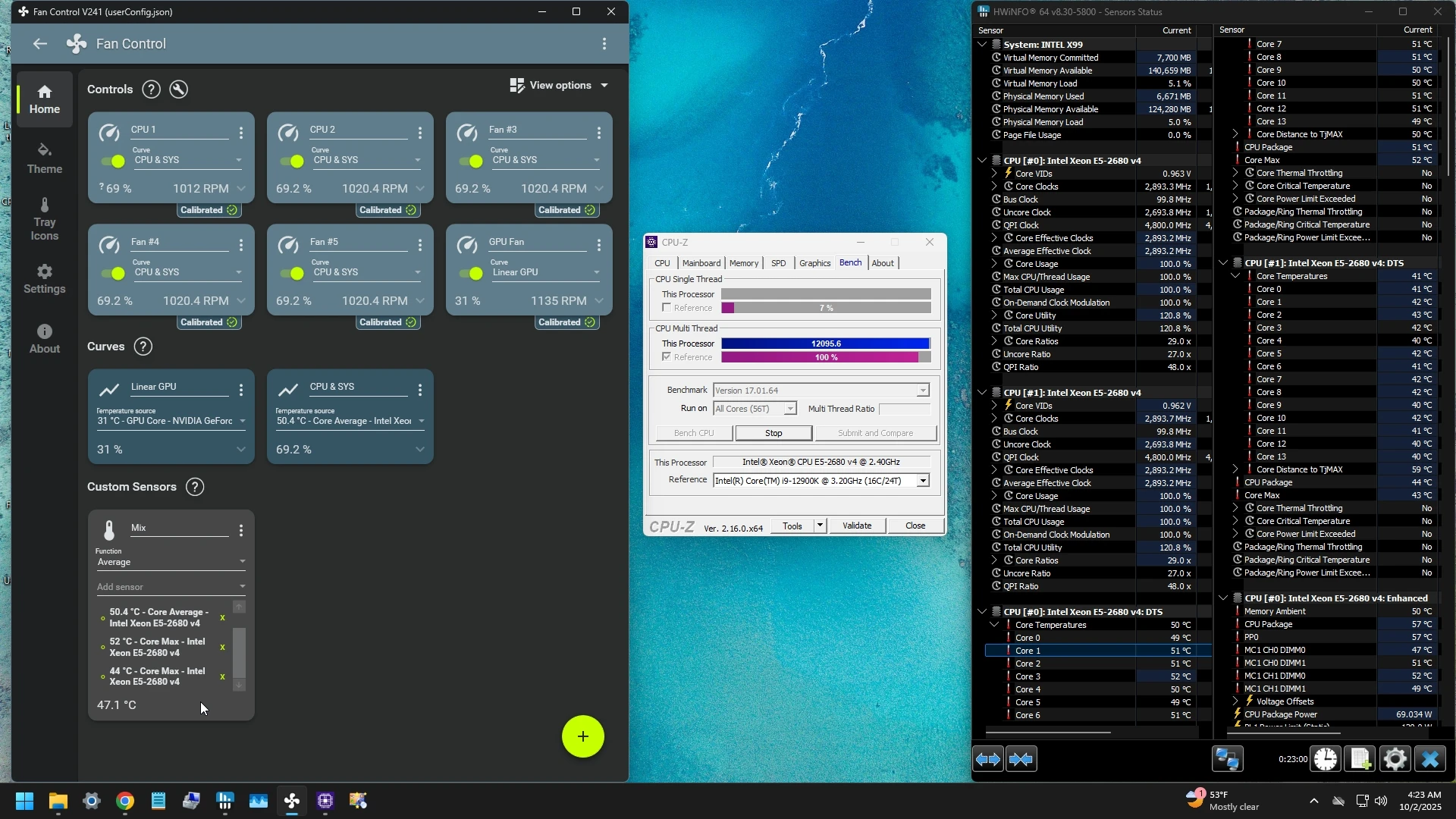
Task: Open the Controls help question mark
Action: (151, 89)
